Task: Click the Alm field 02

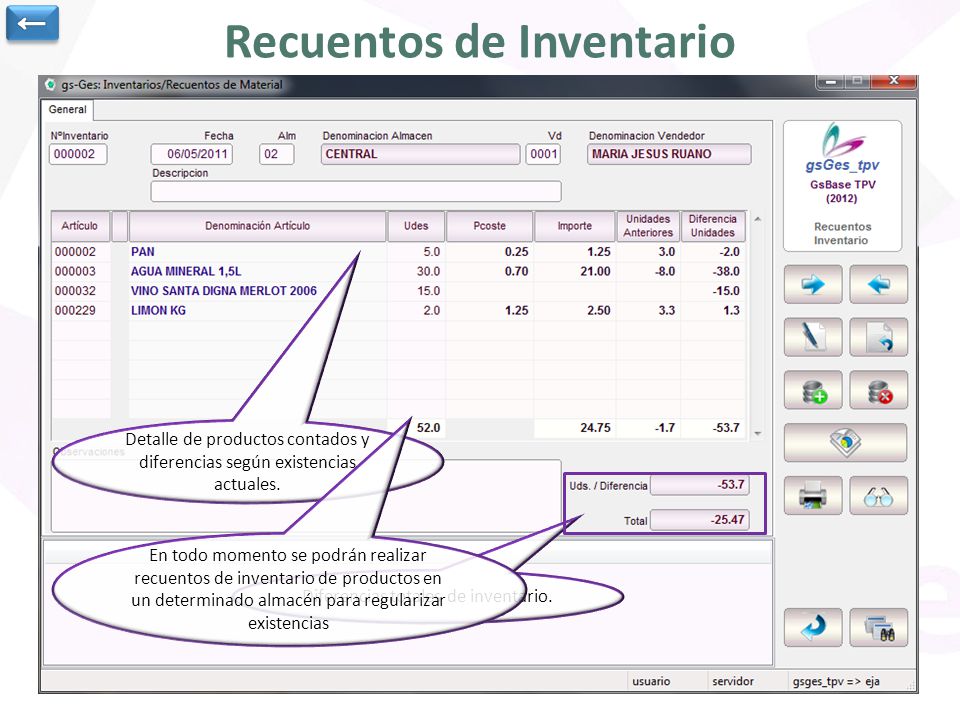Action: tap(276, 154)
